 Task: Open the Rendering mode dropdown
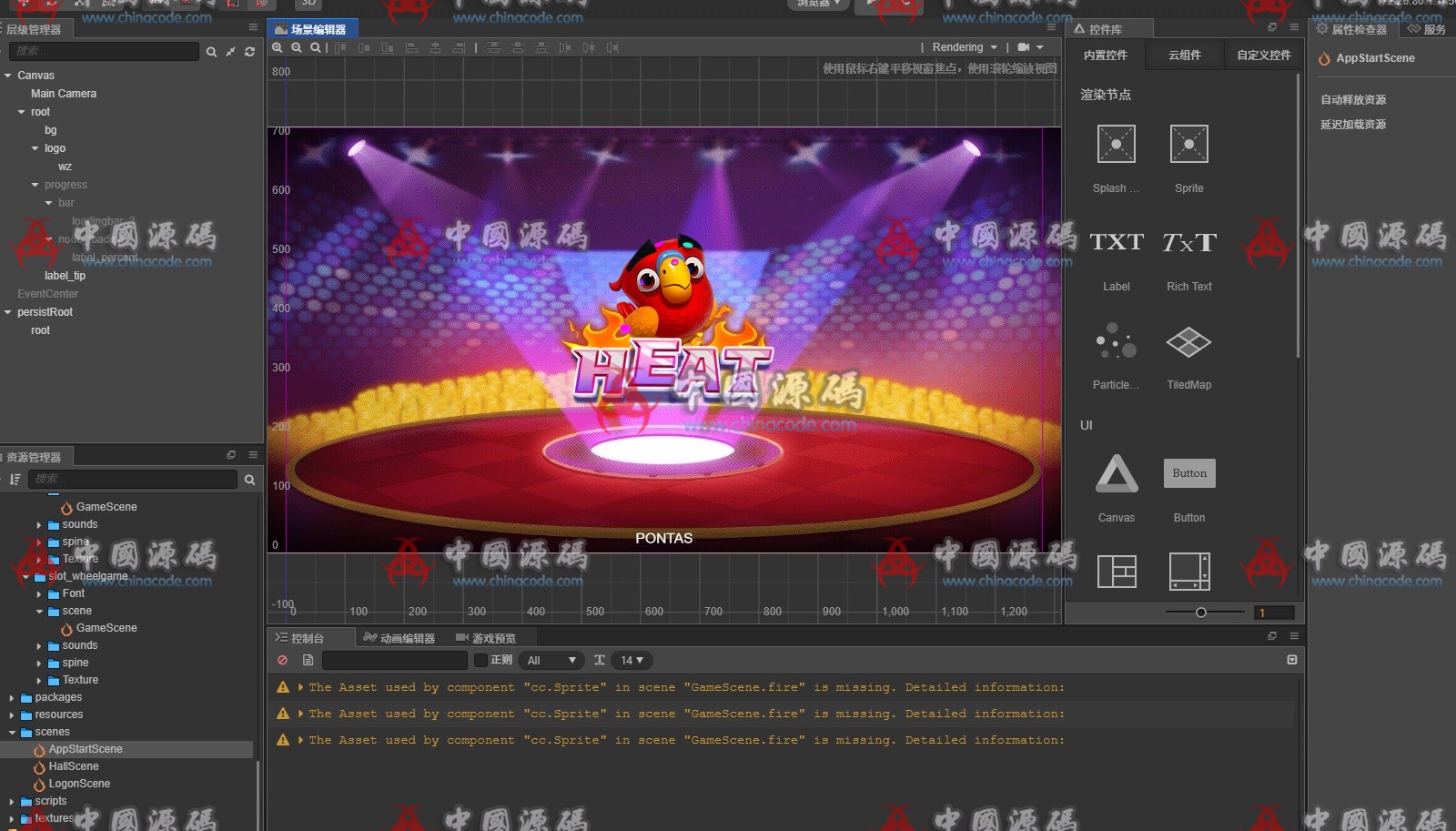[965, 47]
